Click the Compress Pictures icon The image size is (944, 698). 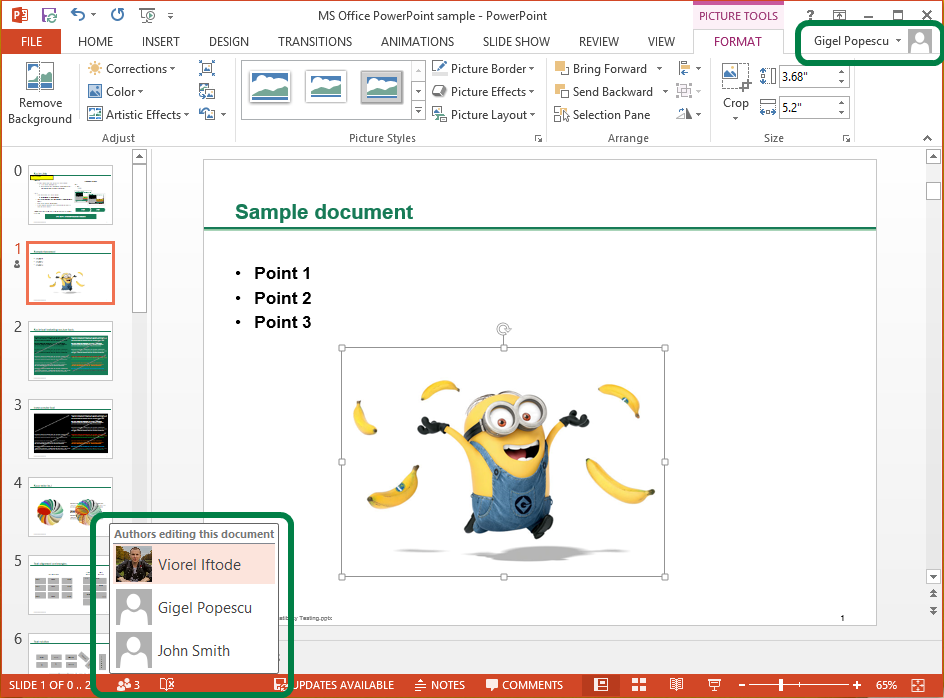pos(206,69)
